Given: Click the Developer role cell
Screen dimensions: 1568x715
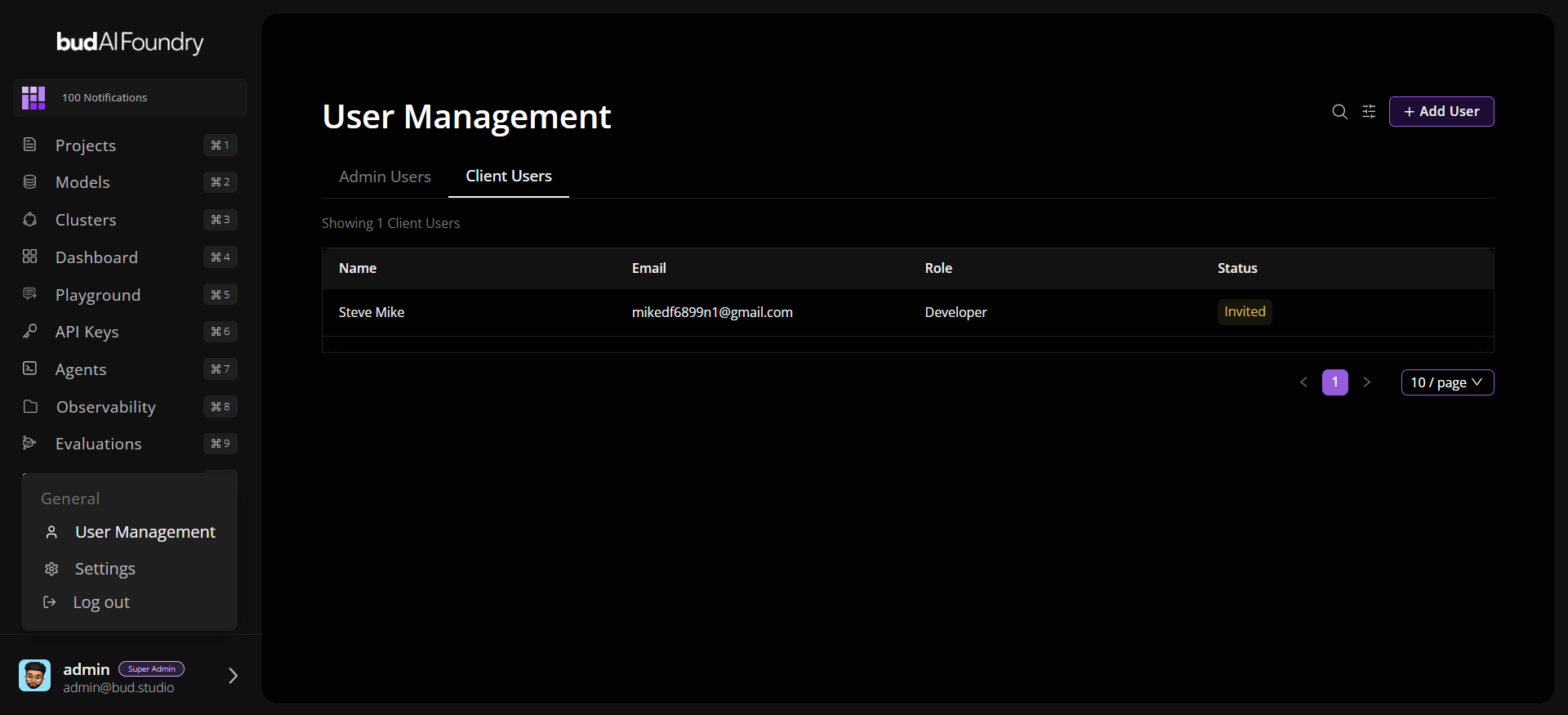Looking at the screenshot, I should (x=955, y=312).
